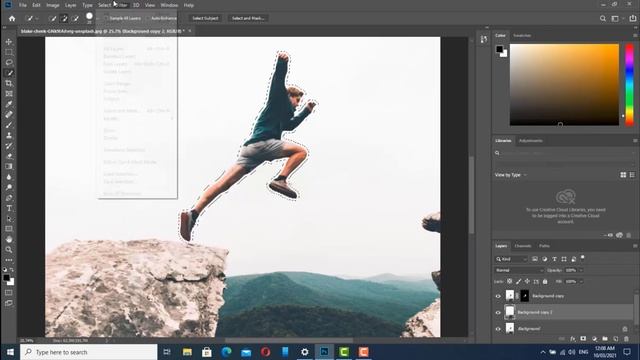Open the Image menu
This screenshot has width=640, height=360.
click(x=53, y=5)
